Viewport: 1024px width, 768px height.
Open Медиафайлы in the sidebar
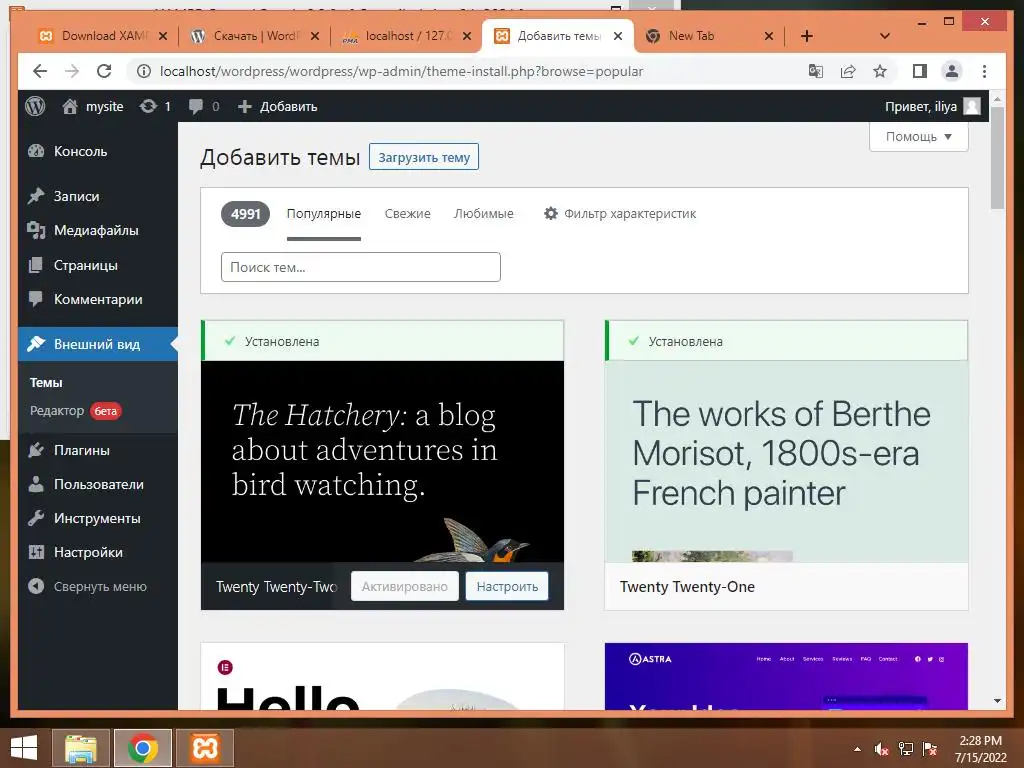pos(98,231)
